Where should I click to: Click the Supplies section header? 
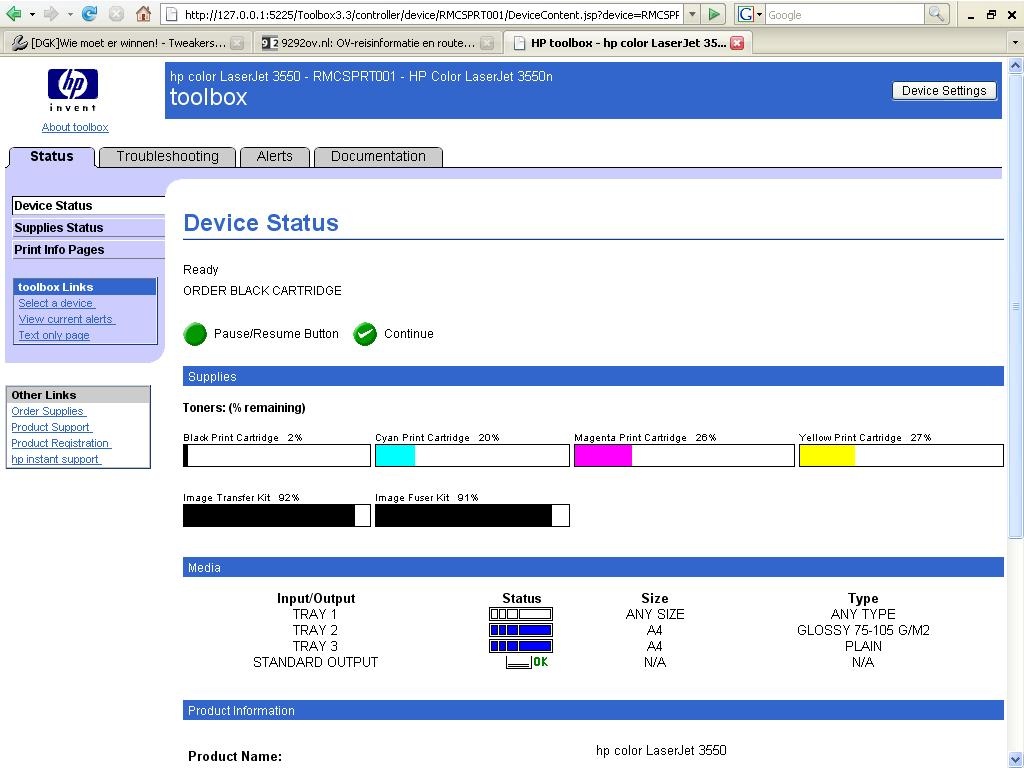593,376
